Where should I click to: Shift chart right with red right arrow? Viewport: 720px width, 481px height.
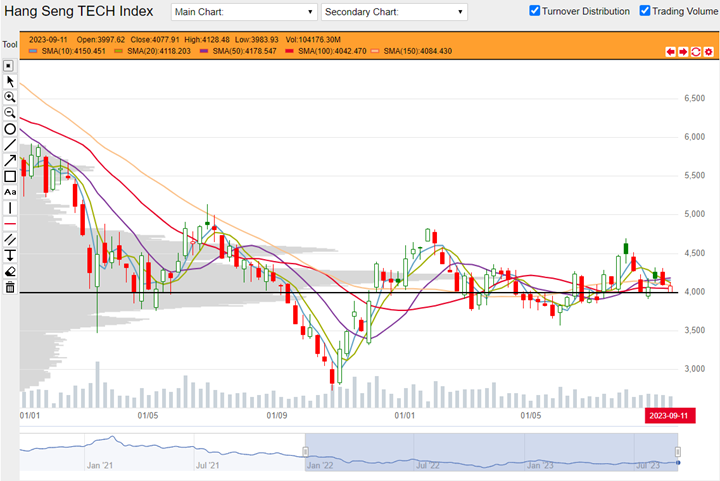pos(683,51)
